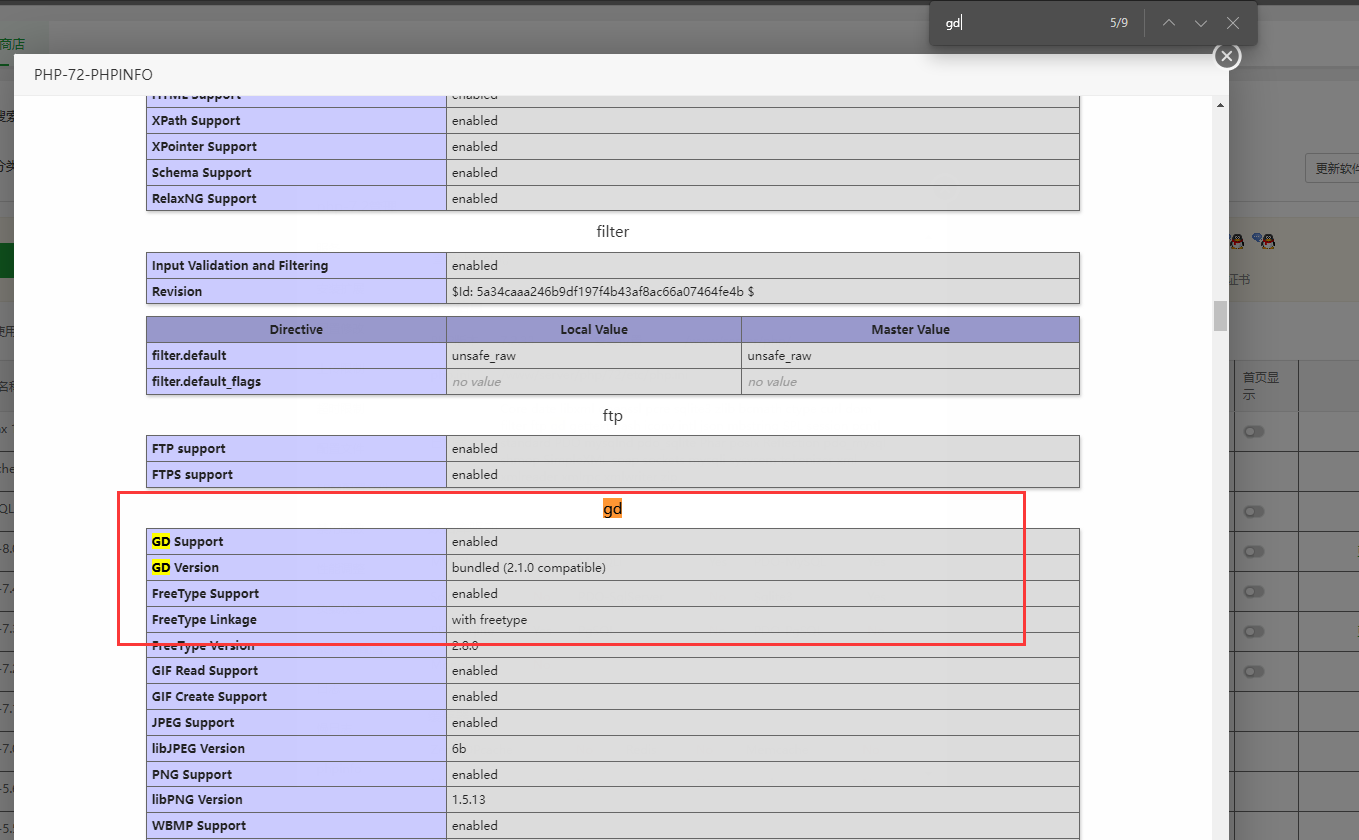Viewport: 1359px width, 840px height.
Task: Select the WBMP Support label
Action: tap(199, 825)
